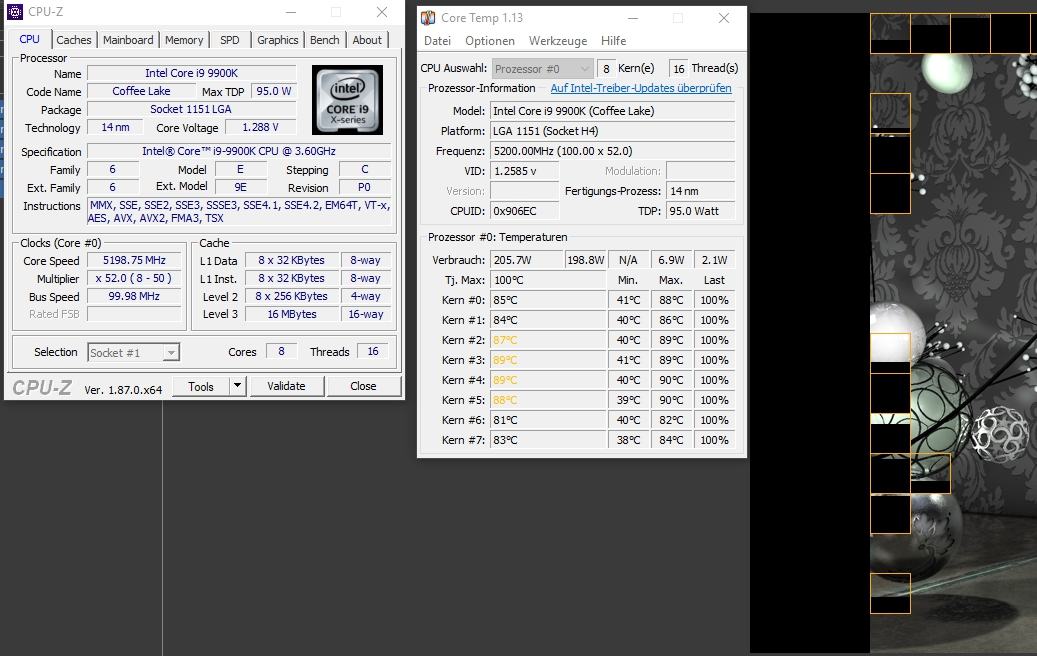Select the SPD tab in CPU-Z

pos(229,40)
